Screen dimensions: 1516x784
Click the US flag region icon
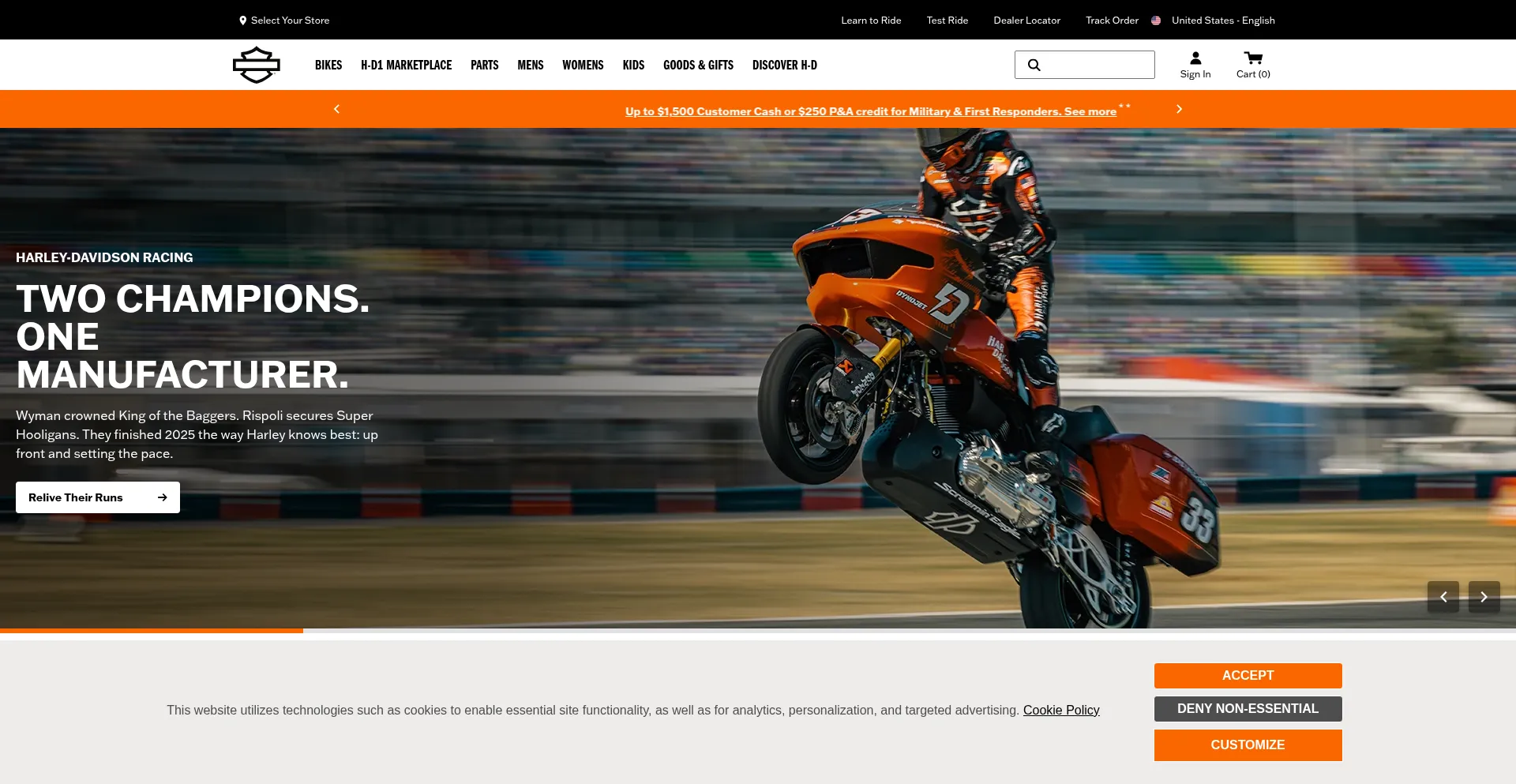tap(1156, 21)
